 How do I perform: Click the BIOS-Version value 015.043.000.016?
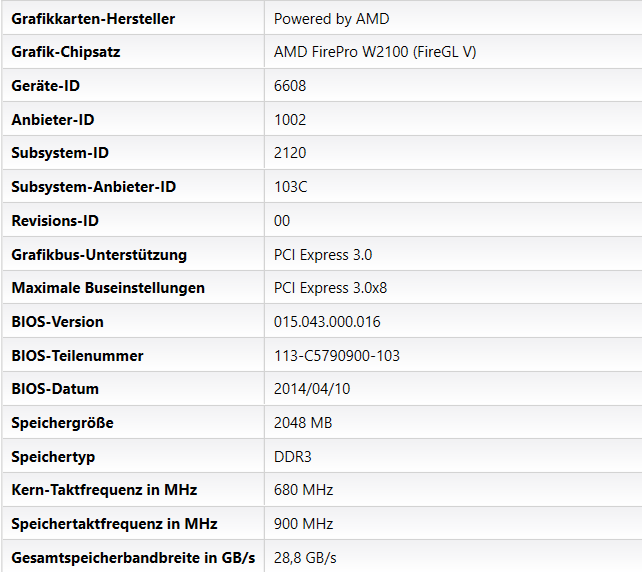click(x=327, y=322)
